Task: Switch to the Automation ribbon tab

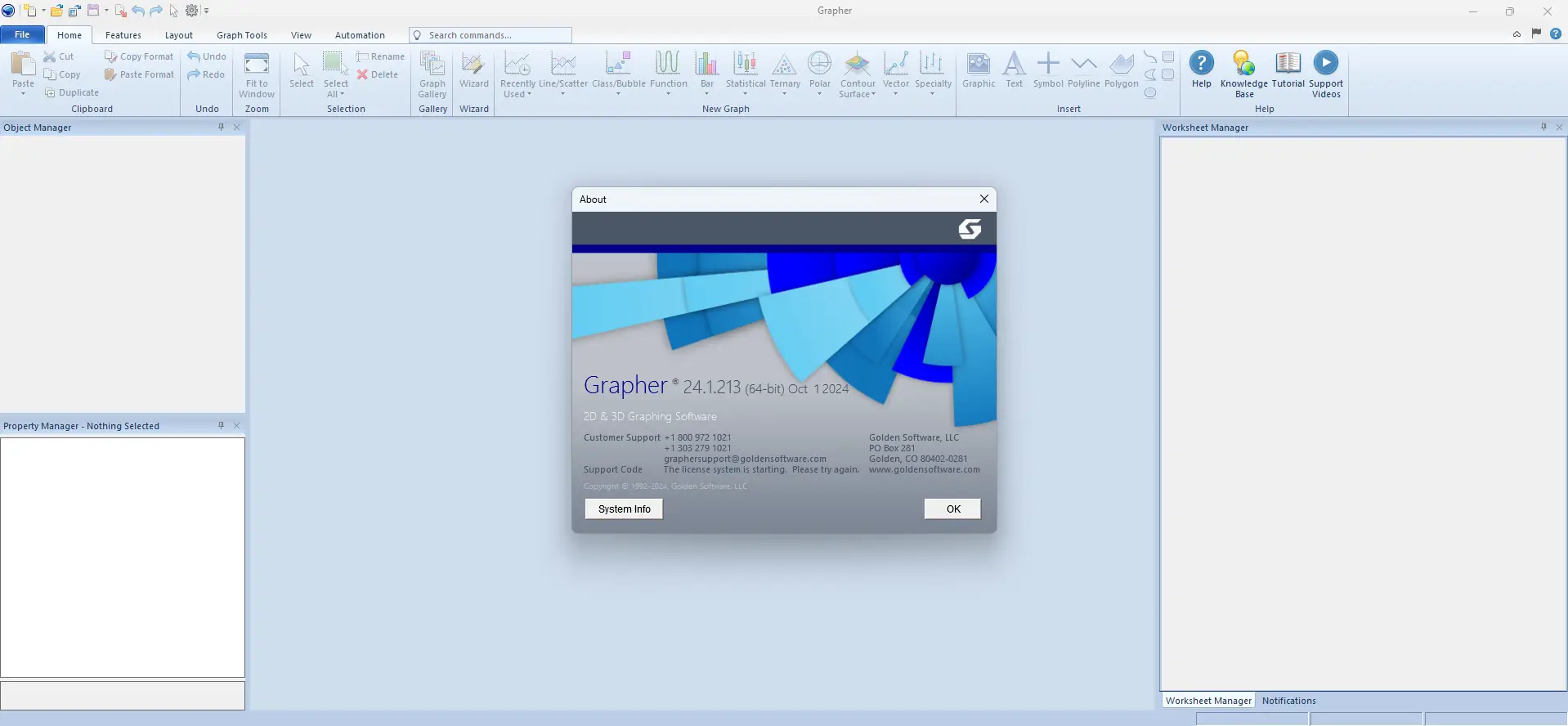Action: click(360, 35)
